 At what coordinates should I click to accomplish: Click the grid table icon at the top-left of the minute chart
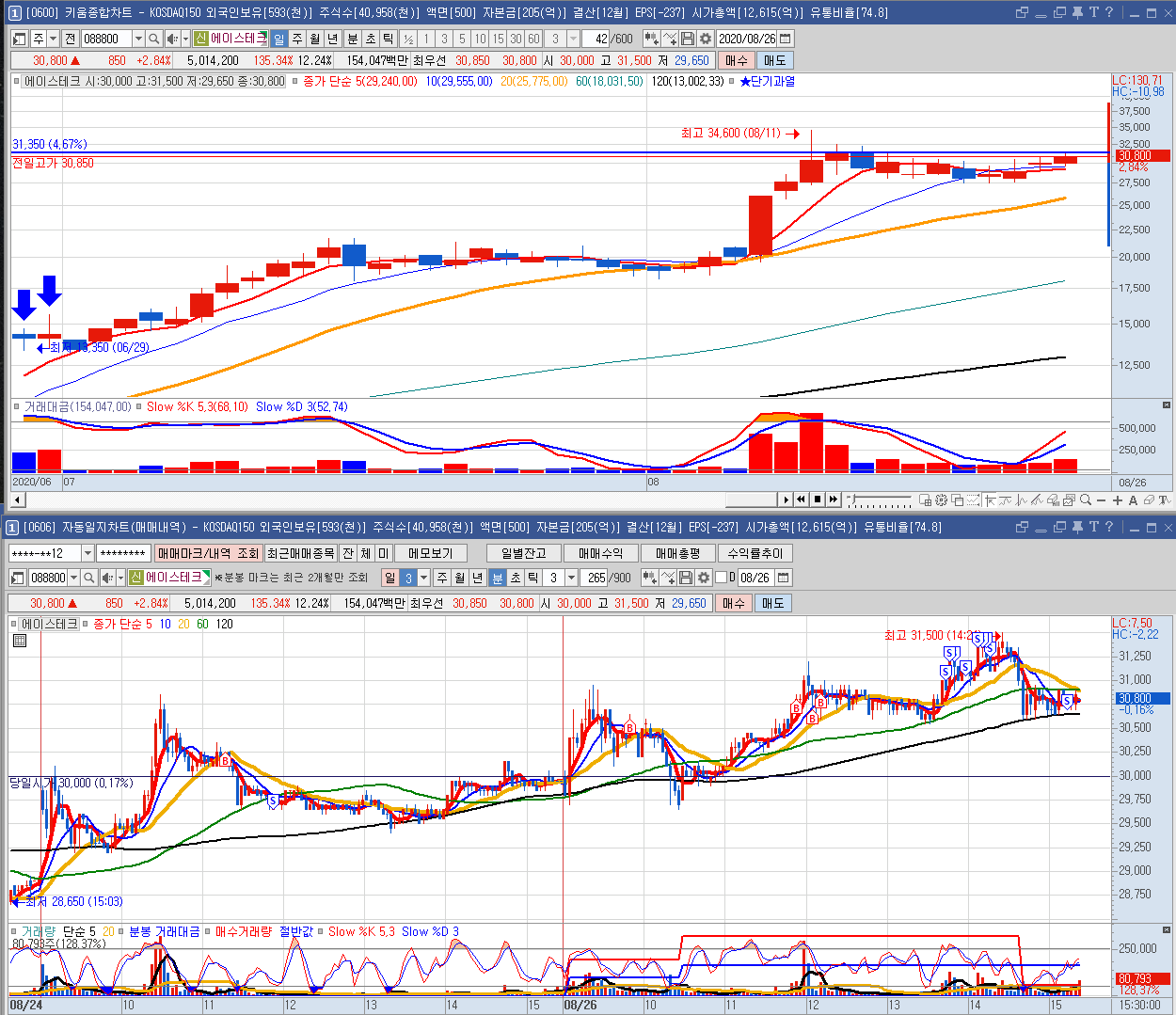click(x=20, y=641)
